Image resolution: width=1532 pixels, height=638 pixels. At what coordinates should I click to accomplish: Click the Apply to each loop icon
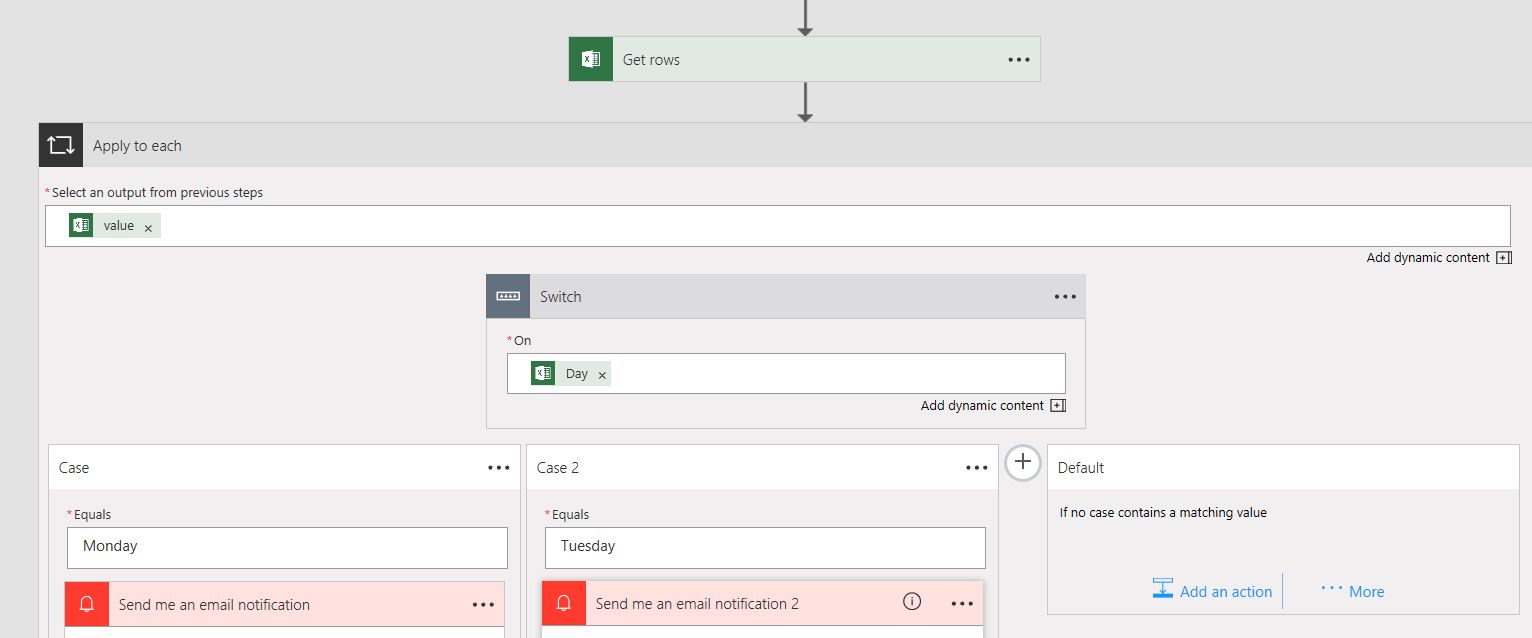(x=61, y=146)
